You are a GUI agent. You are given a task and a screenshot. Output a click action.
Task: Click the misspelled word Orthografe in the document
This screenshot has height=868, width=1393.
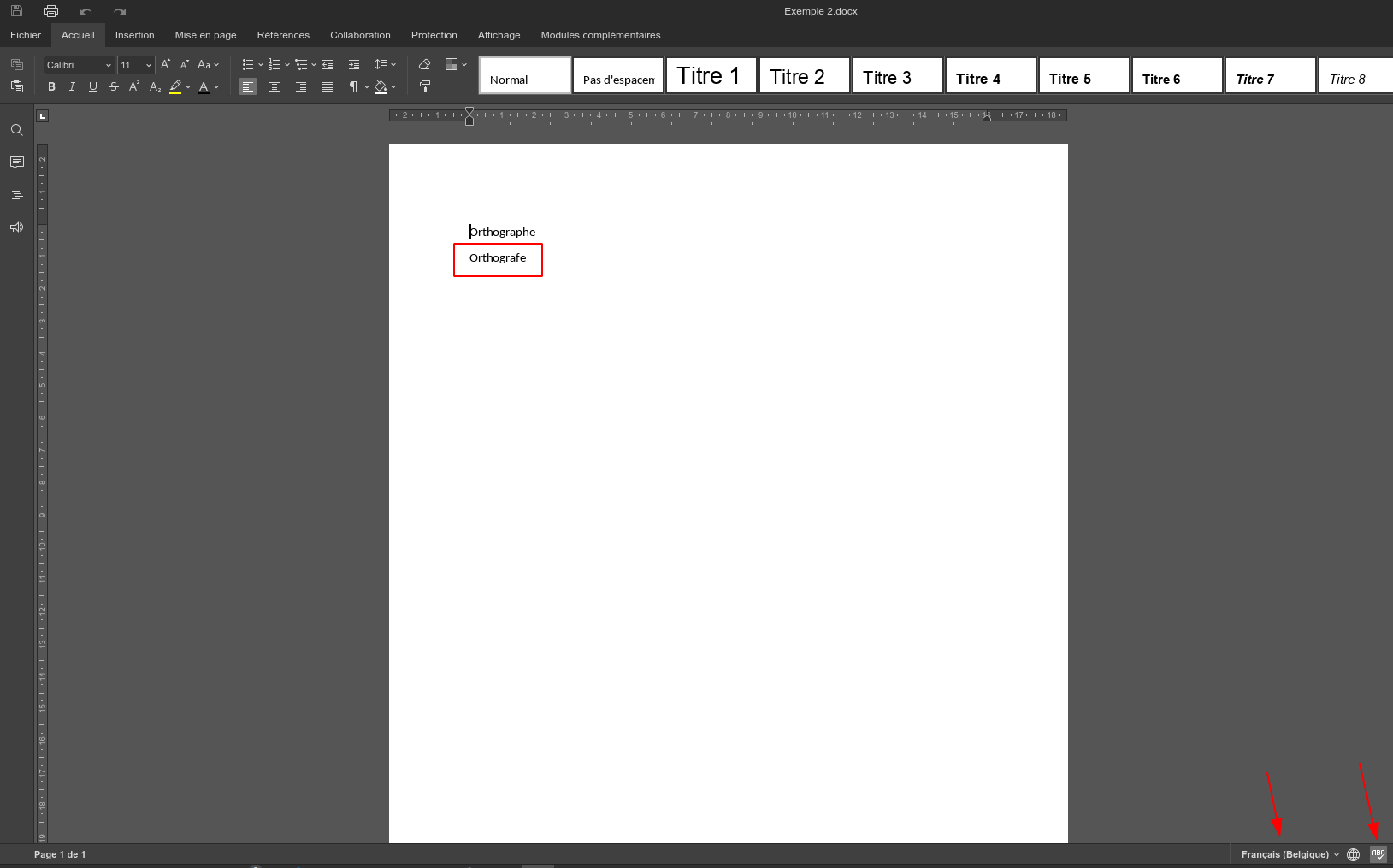[x=498, y=257]
